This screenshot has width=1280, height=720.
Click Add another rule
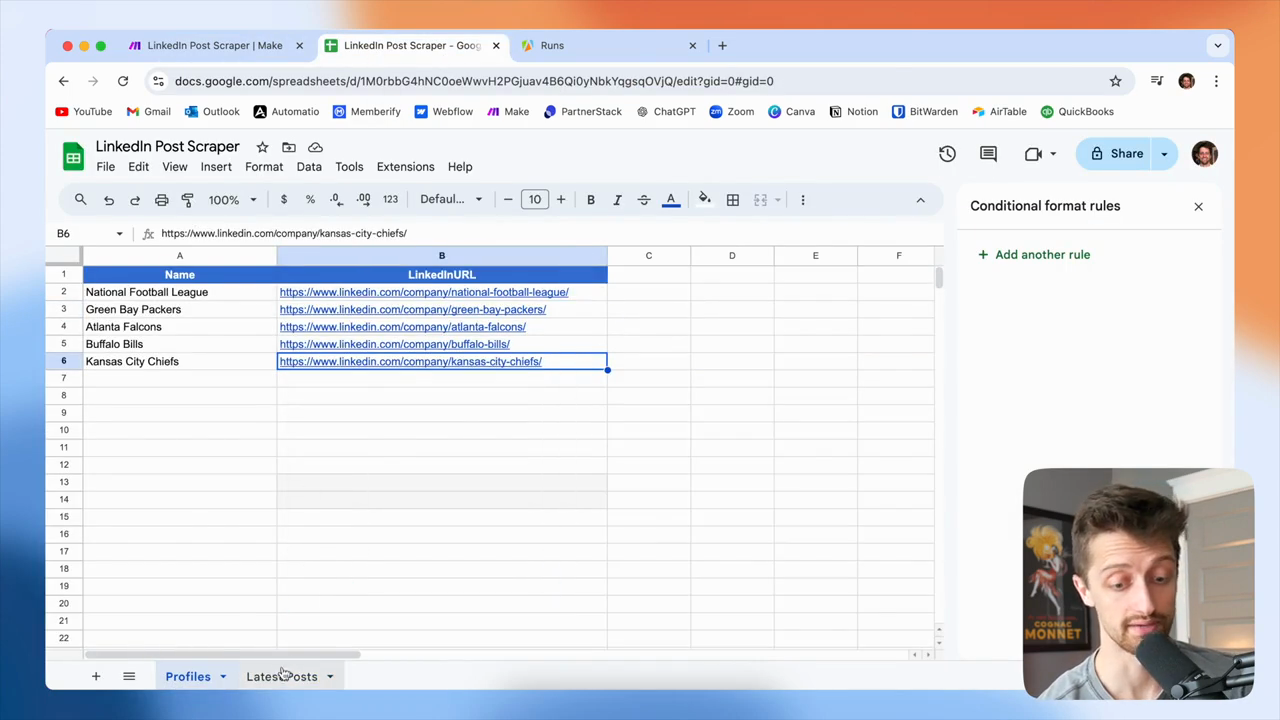(1034, 255)
